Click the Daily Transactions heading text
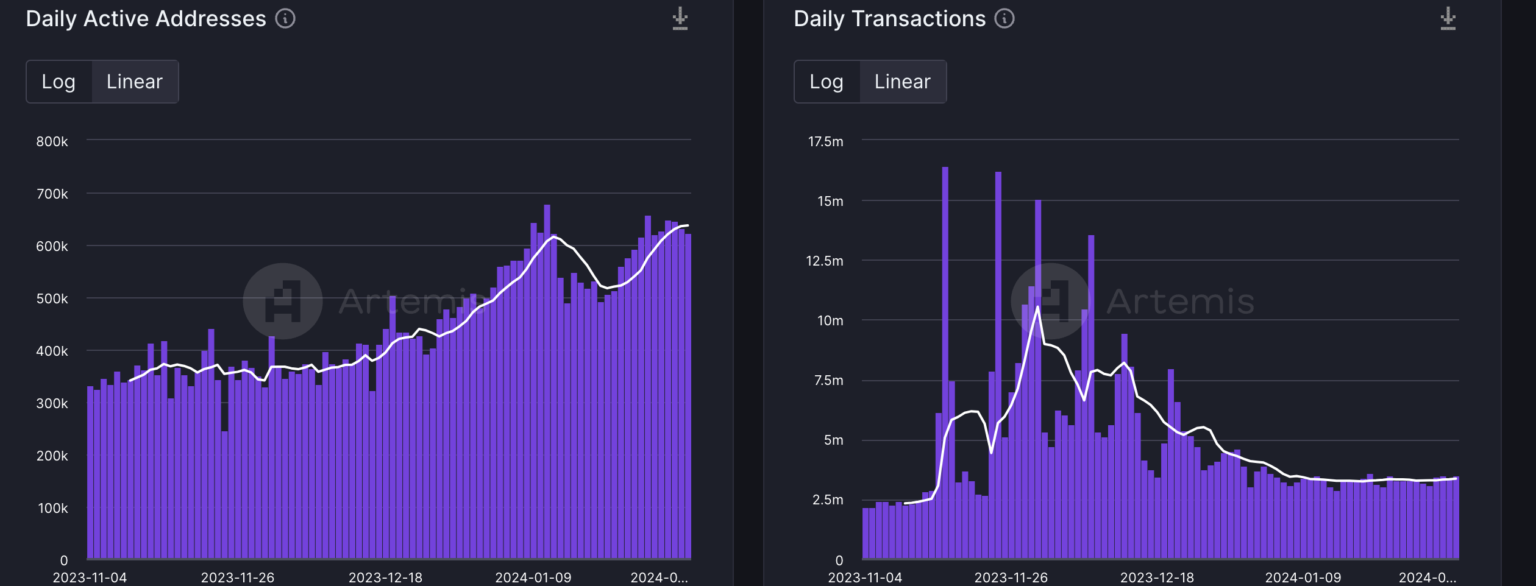The image size is (1536, 586). coord(889,19)
